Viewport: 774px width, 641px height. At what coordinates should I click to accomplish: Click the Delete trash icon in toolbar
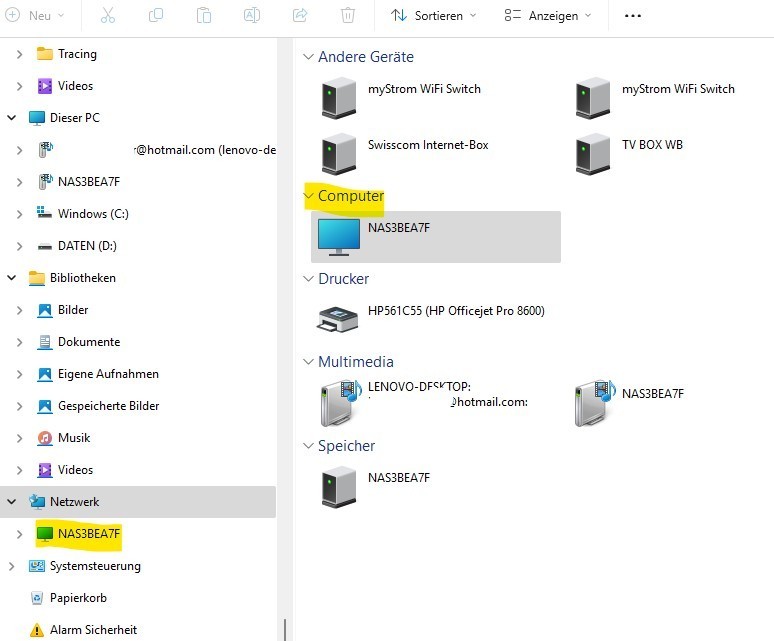coord(348,15)
